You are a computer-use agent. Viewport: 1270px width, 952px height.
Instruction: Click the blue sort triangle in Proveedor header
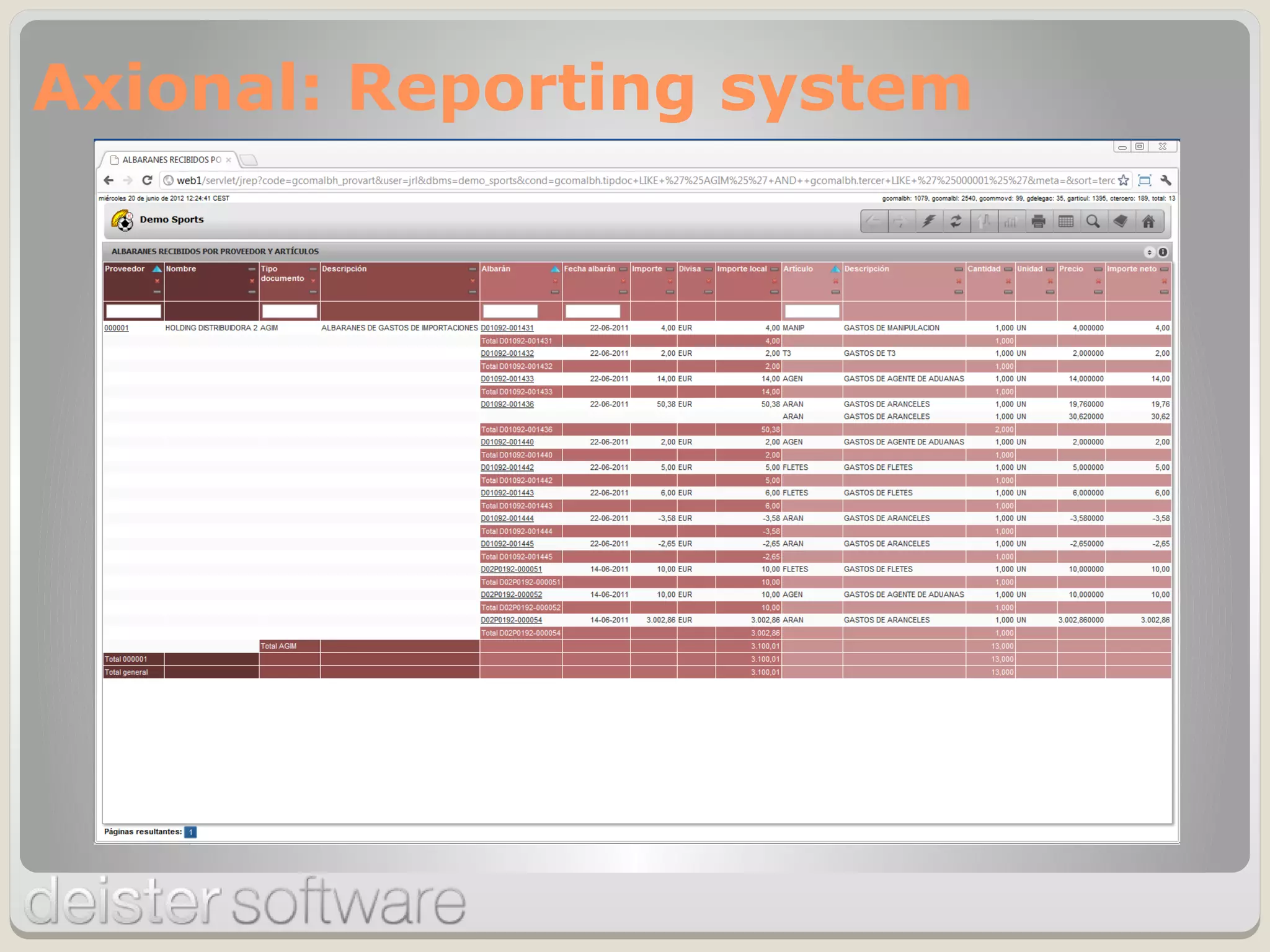click(157, 269)
